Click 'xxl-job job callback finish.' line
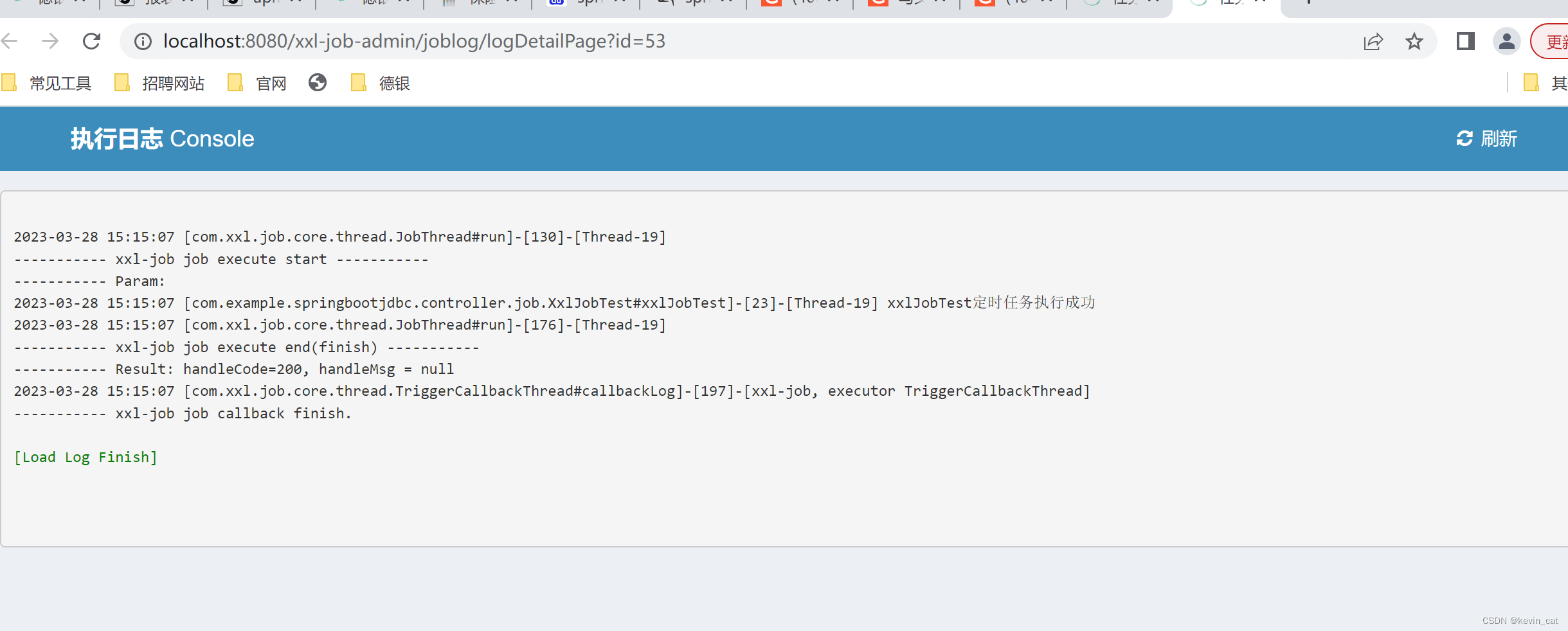 point(183,414)
